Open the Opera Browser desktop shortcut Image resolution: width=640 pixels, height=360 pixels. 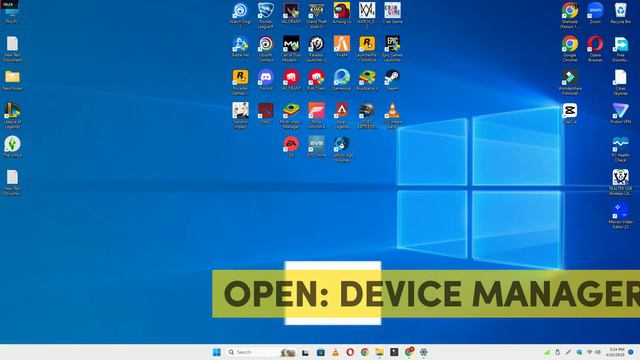click(595, 49)
